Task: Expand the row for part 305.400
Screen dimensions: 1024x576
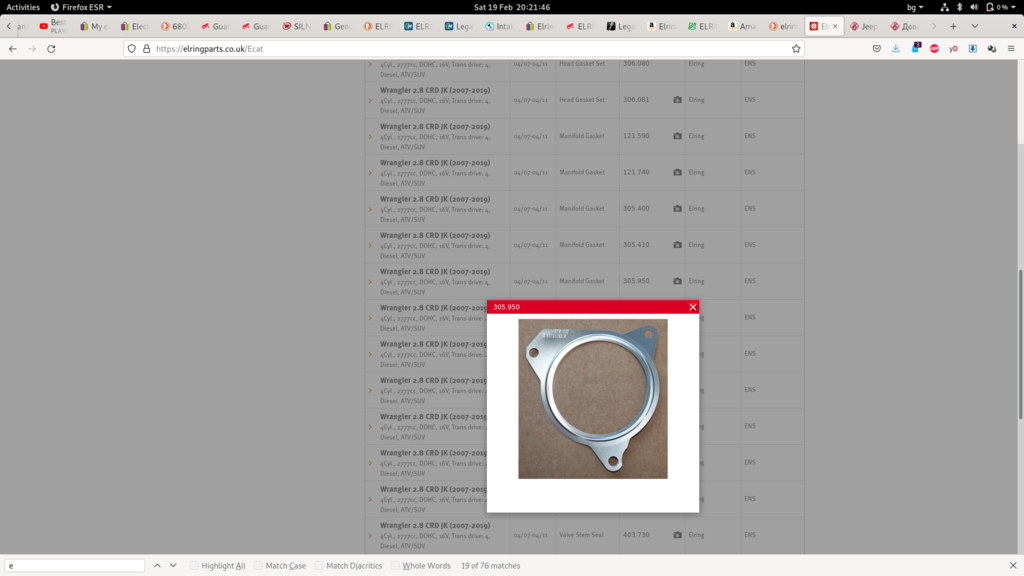Action: [x=370, y=210]
